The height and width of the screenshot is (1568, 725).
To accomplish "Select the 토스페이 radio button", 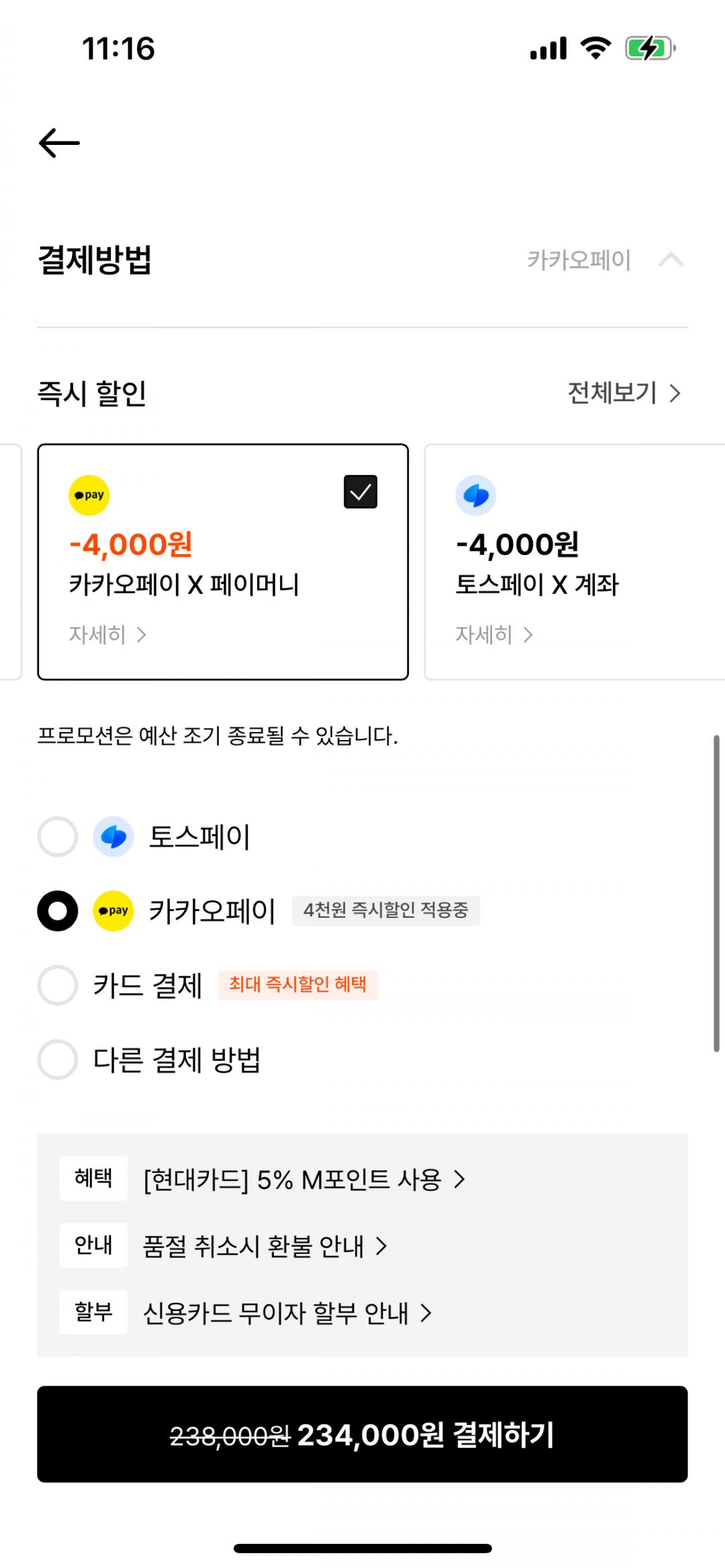I will [58, 837].
